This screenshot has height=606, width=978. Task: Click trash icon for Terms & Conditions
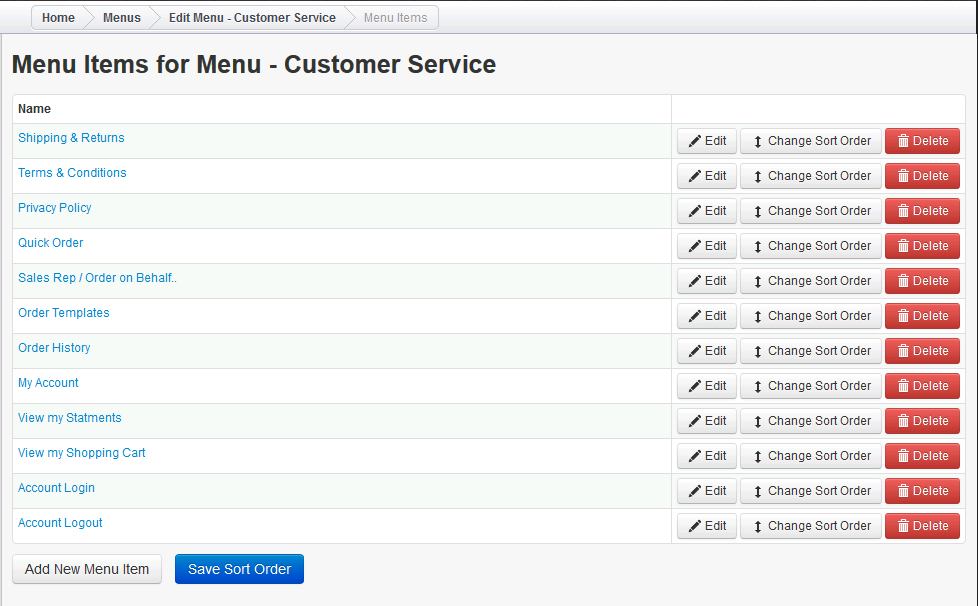coord(903,176)
